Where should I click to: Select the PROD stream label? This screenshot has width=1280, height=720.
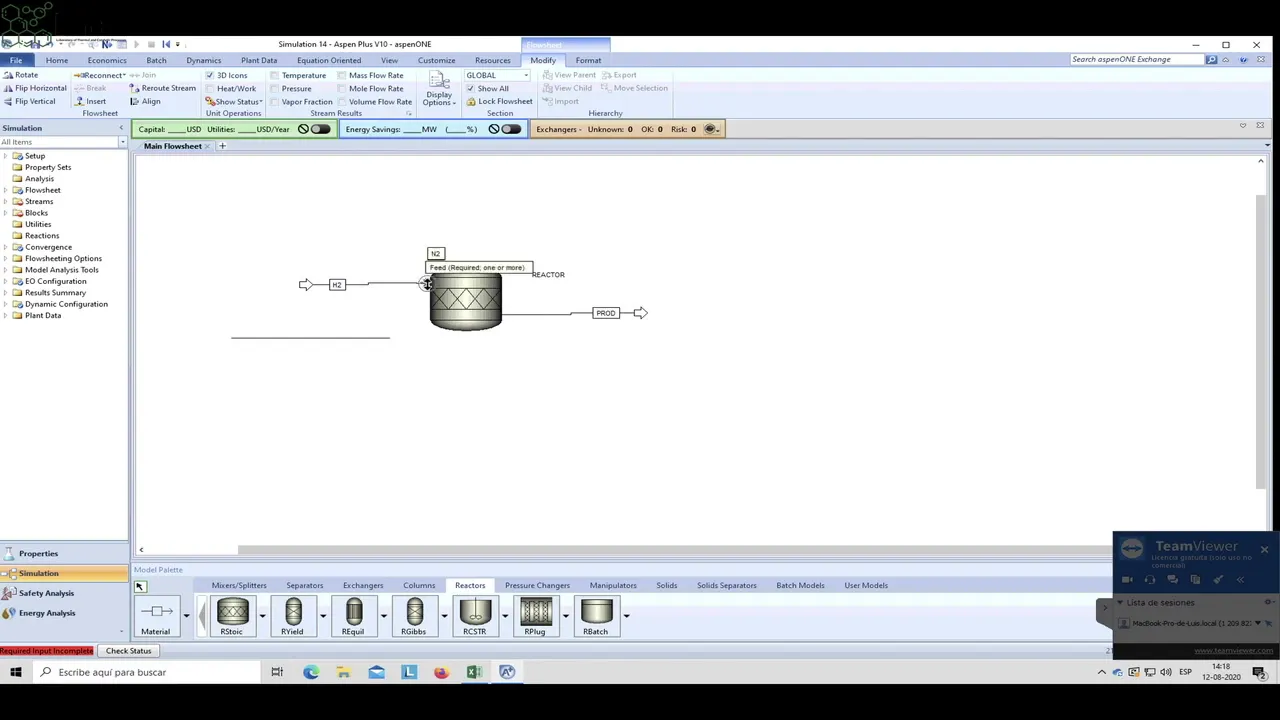click(605, 313)
